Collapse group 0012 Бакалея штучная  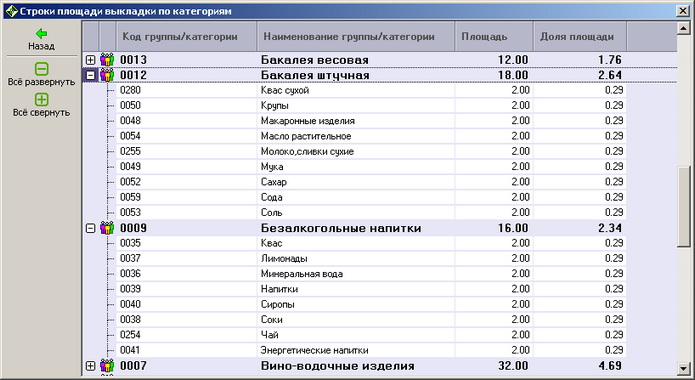tap(90, 75)
